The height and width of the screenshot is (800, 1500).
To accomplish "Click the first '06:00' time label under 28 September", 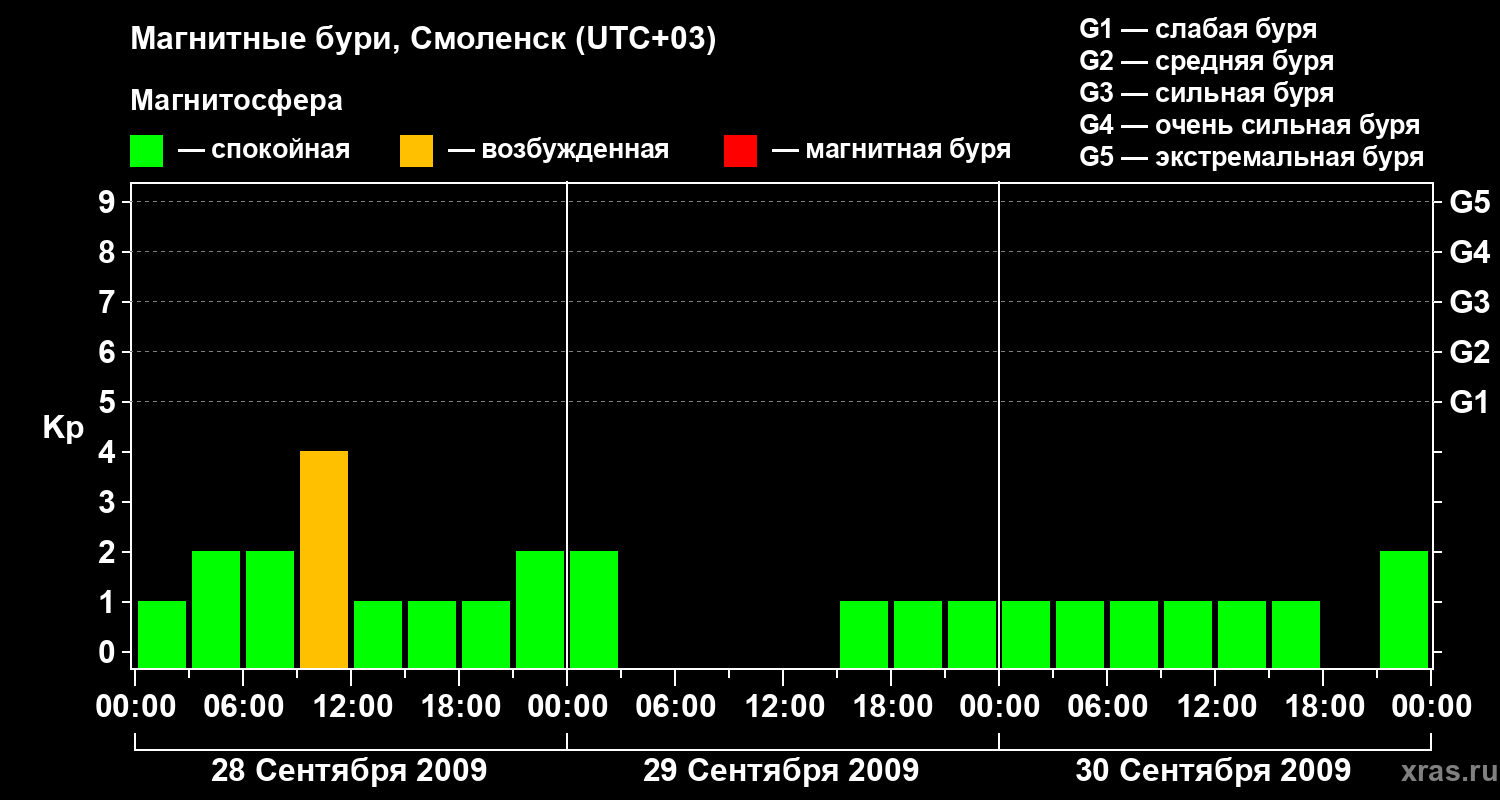I will [244, 707].
